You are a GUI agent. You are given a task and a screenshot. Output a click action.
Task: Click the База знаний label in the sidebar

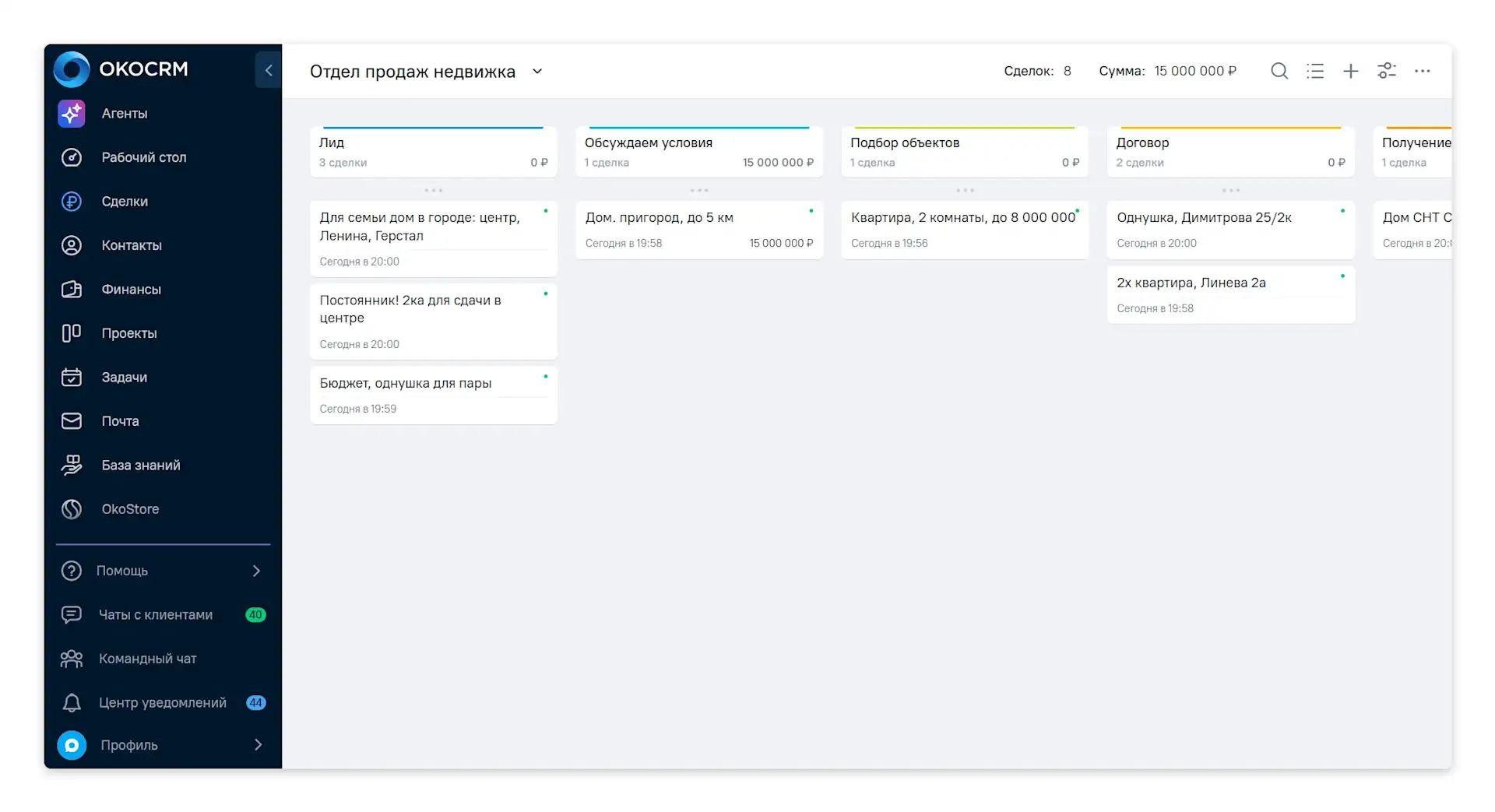141,466
